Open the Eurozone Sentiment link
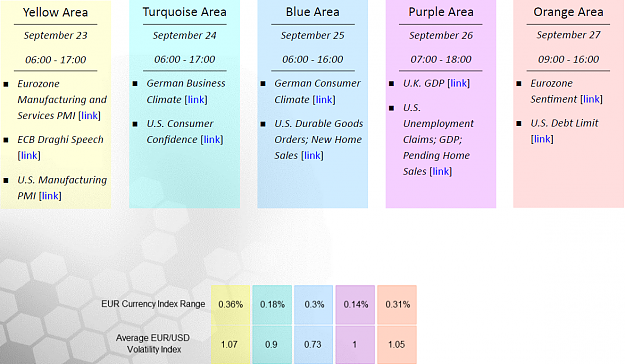This screenshot has width=625, height=364. (x=592, y=99)
